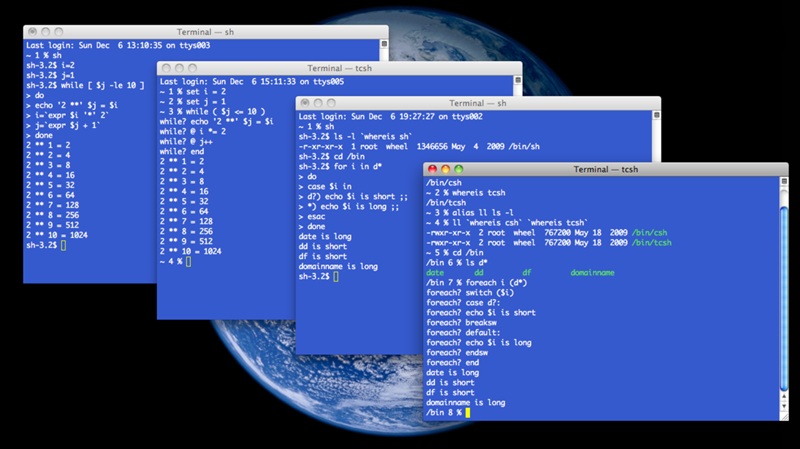The height and width of the screenshot is (449, 800).
Task: Click the cursor after the sh-3.2$ prompt in ttys002 window
Action: tap(335, 277)
